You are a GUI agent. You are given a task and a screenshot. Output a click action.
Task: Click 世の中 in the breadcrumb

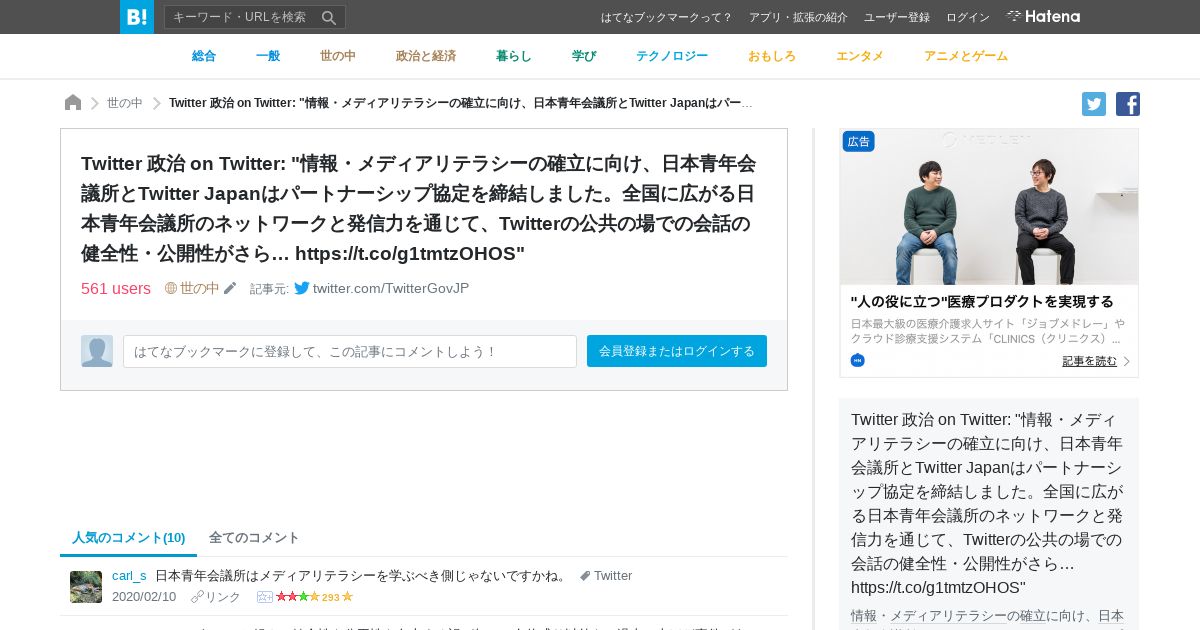125,103
